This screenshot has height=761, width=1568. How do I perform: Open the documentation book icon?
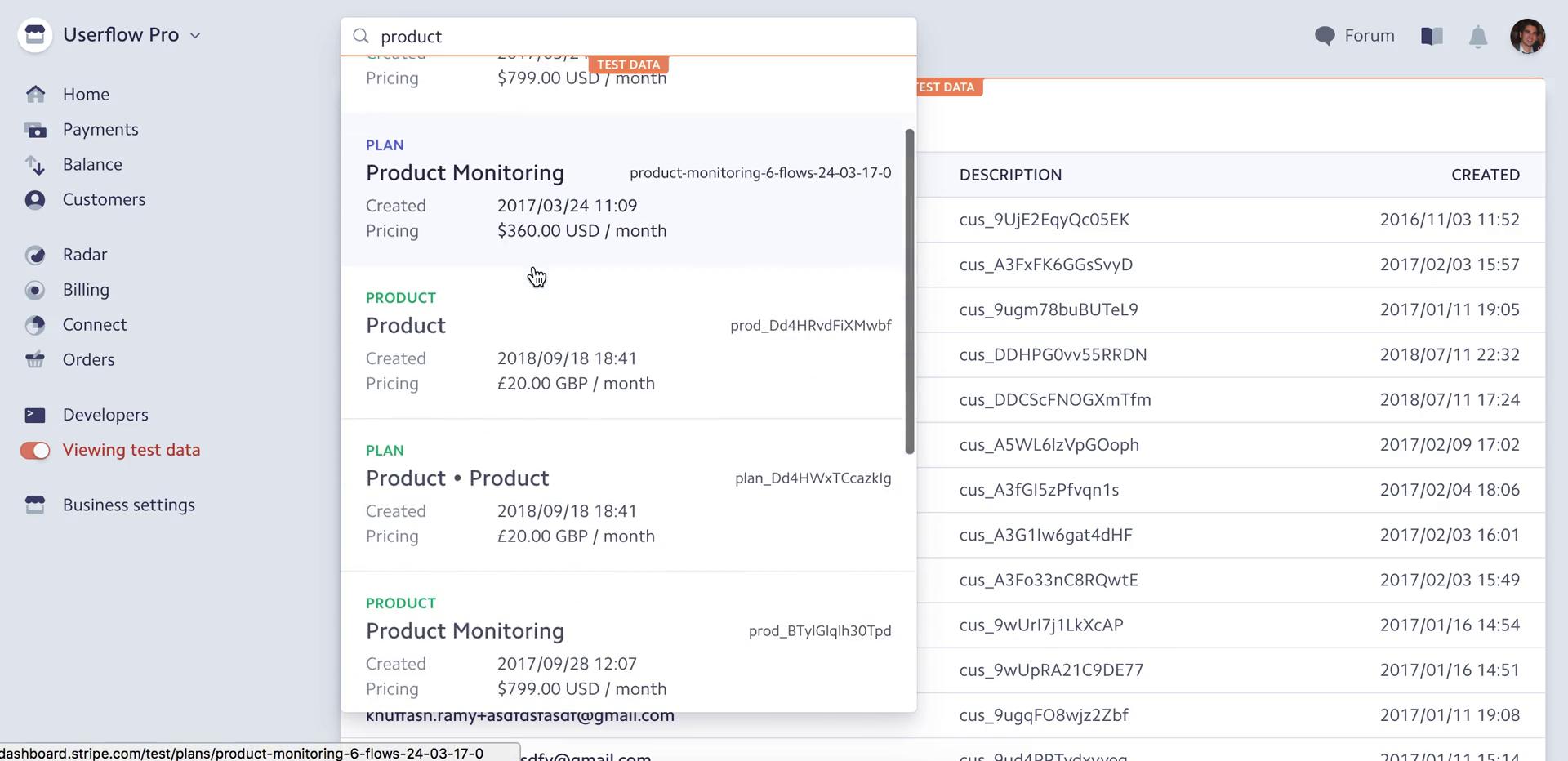(1432, 36)
